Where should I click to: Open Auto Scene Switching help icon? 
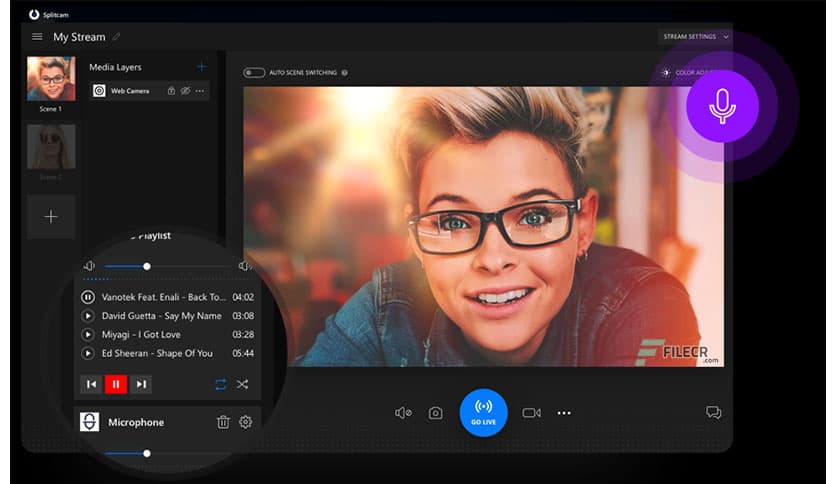tap(344, 72)
